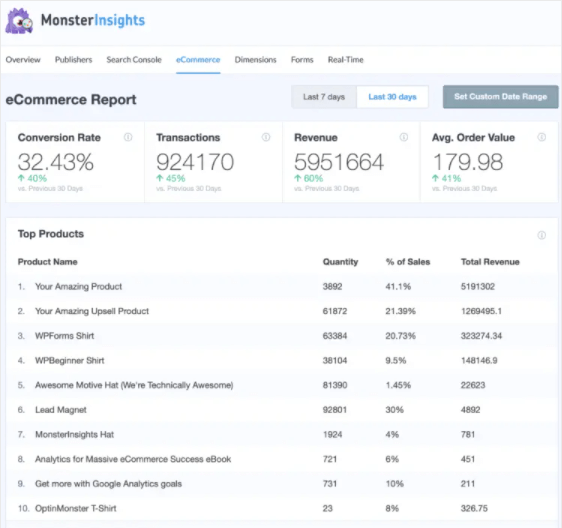Click the eCommerce Report heading
The image size is (562, 528).
tap(71, 100)
